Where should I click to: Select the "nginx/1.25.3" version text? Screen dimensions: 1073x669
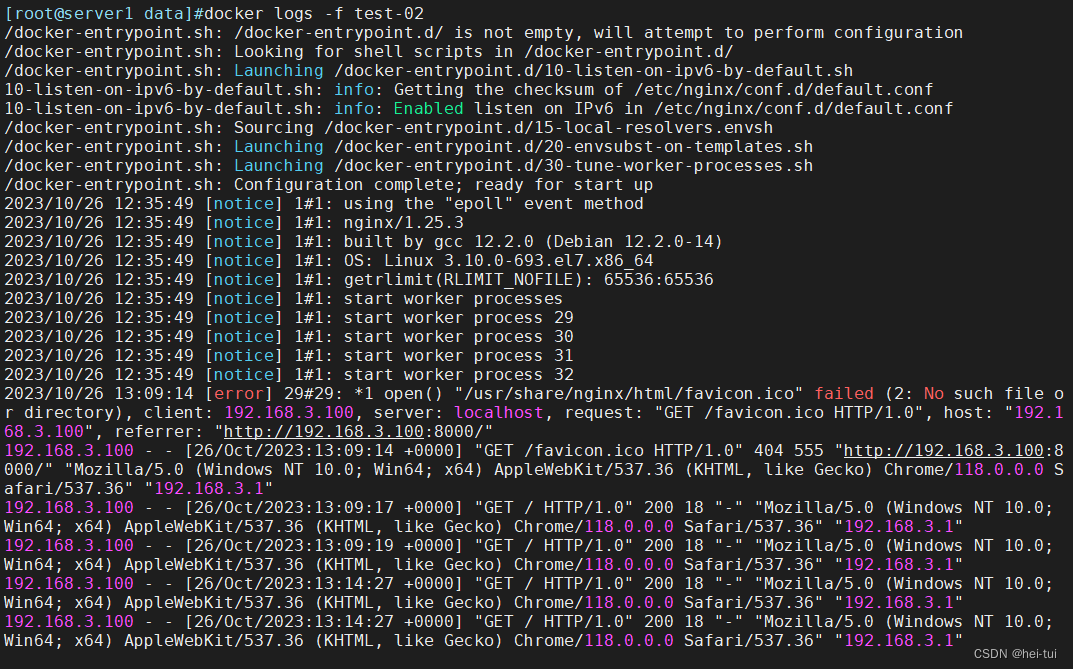tap(403, 222)
